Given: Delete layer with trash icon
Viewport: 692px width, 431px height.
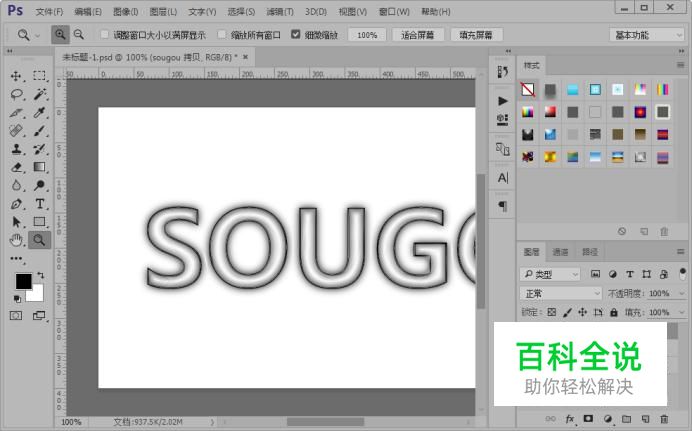Looking at the screenshot, I should click(x=664, y=419).
